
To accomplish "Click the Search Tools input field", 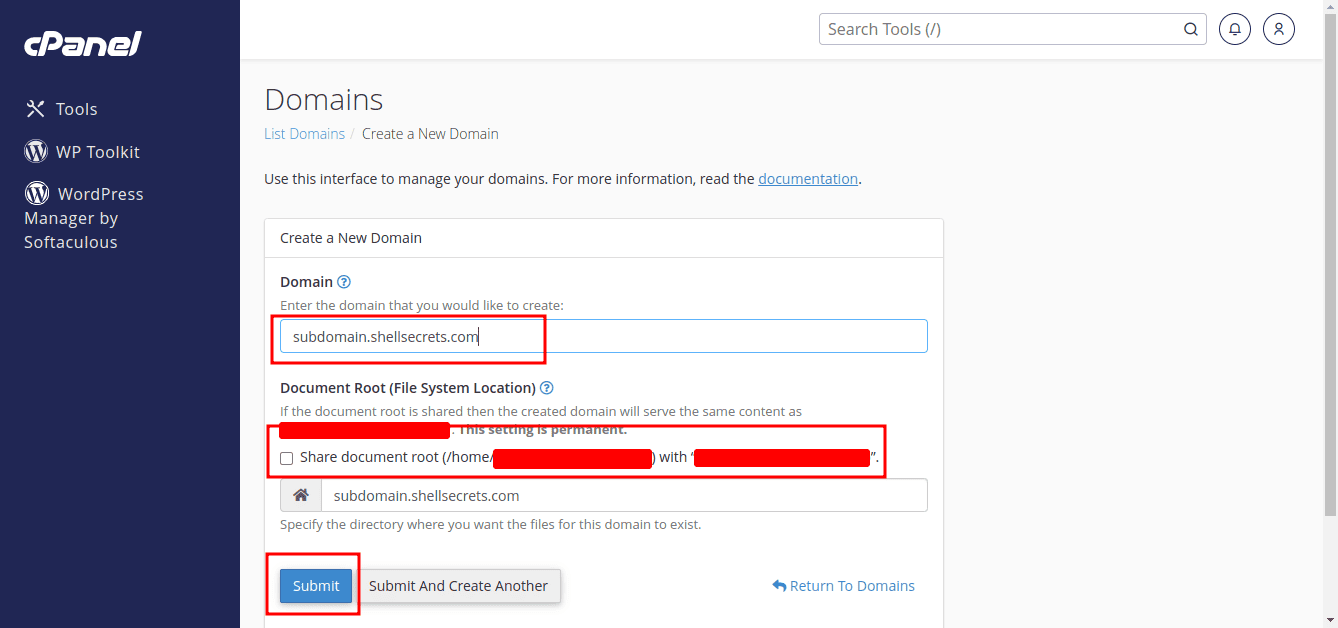I will click(x=1000, y=29).
